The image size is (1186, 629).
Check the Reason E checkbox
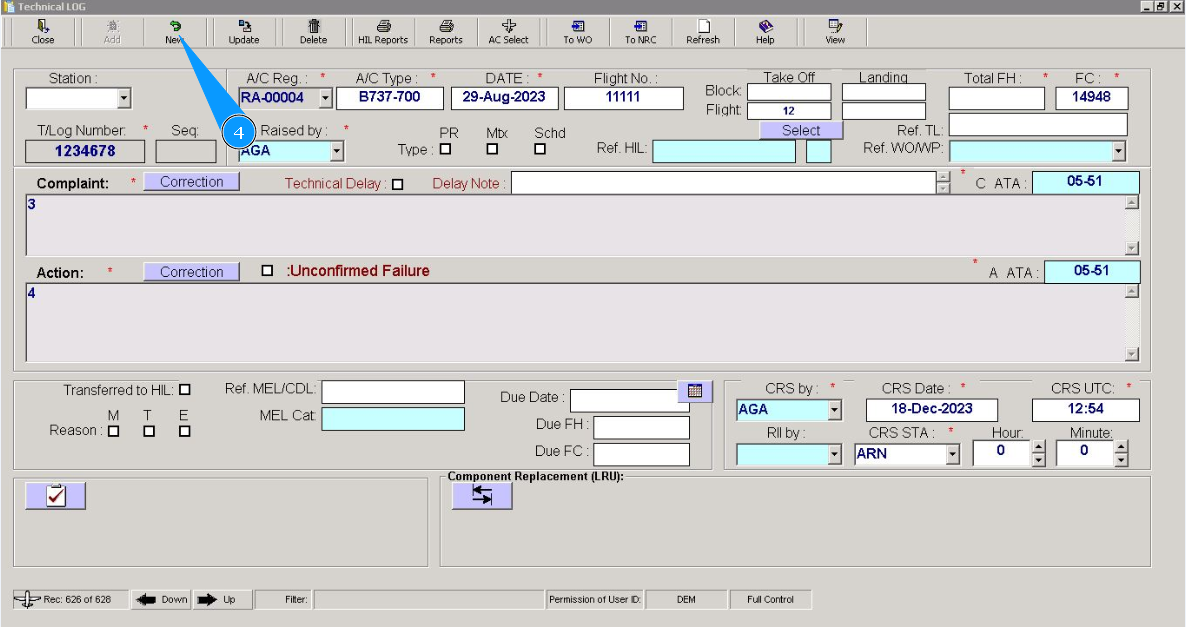(185, 431)
